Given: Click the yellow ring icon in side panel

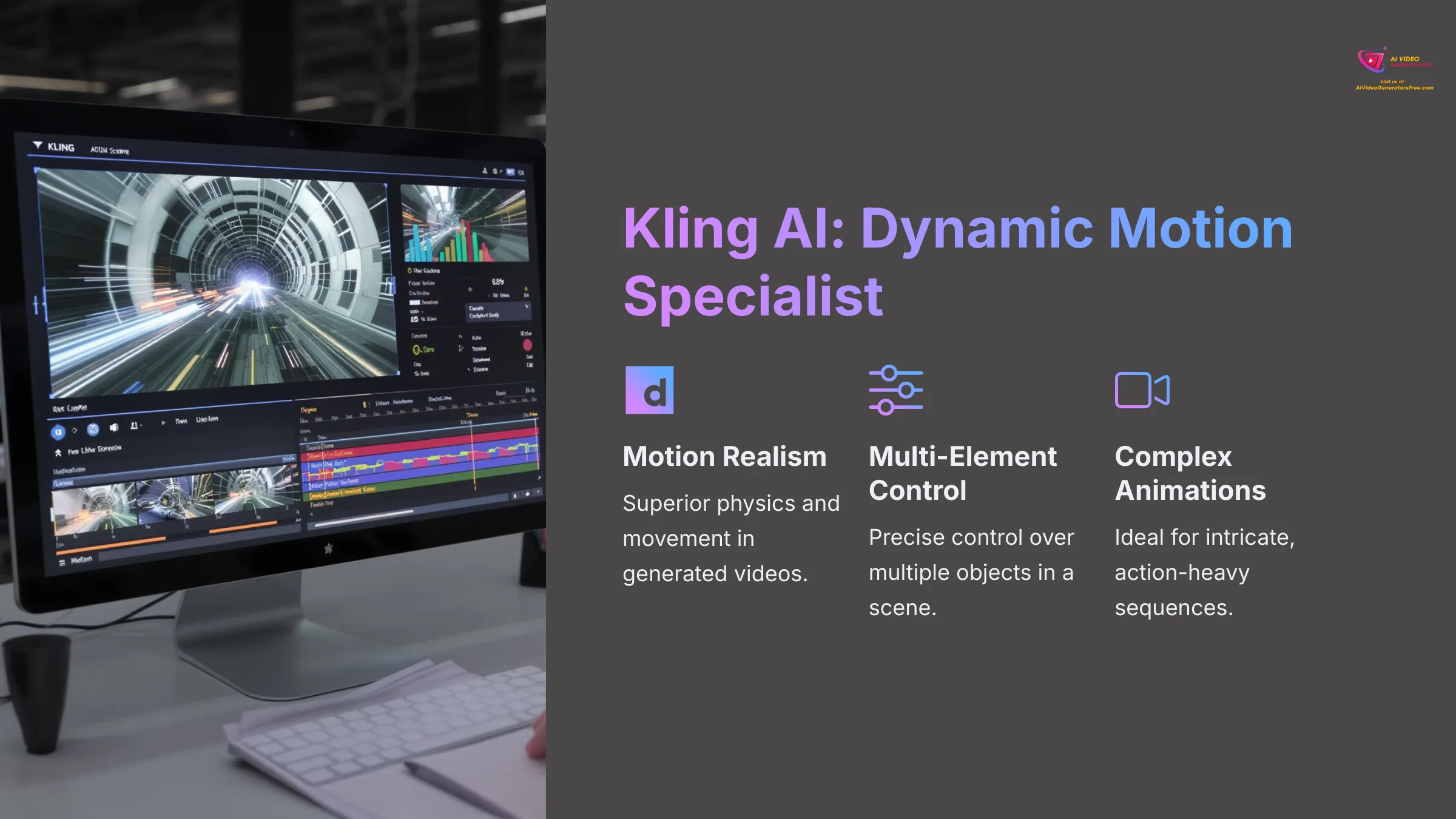Looking at the screenshot, I should 416,350.
